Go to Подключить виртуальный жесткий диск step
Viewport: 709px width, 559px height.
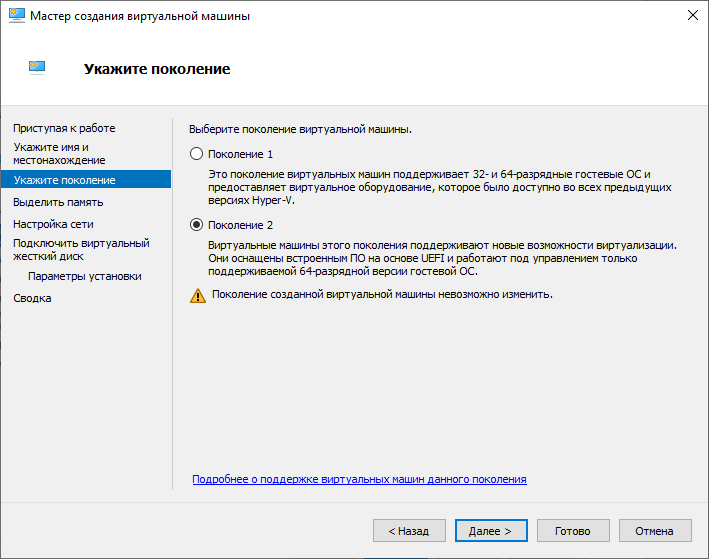click(80, 249)
